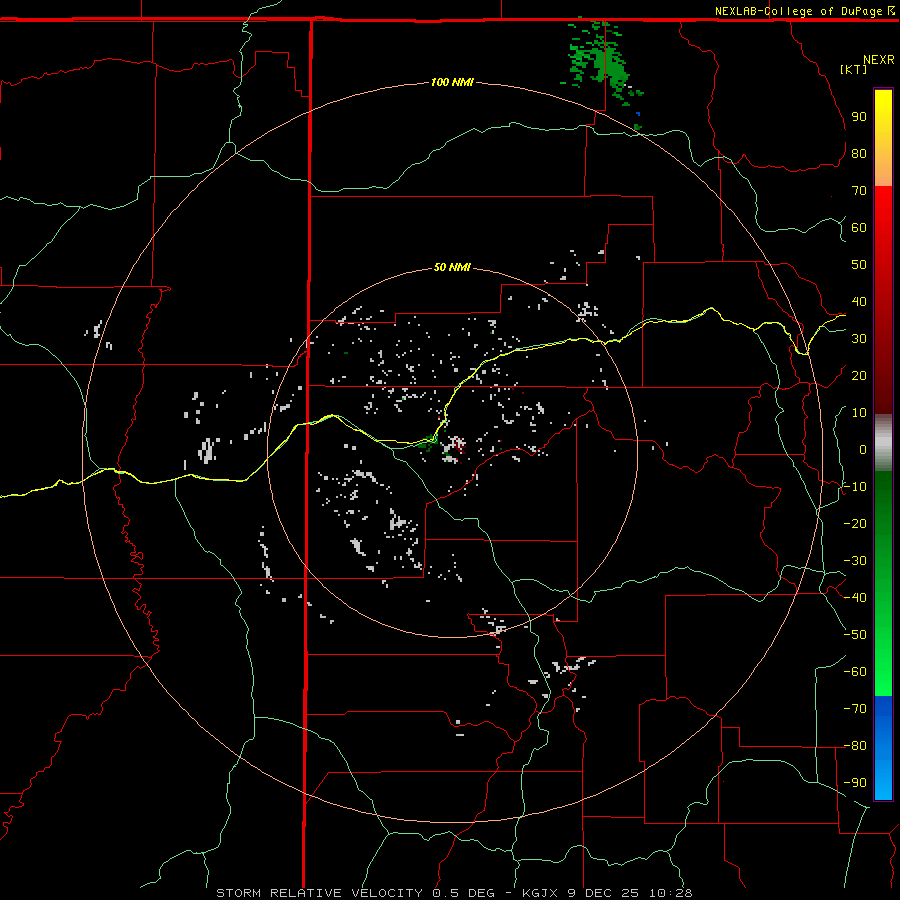The height and width of the screenshot is (900, 900).
Task: Click the 50 NMI range ring label
Action: coord(452,267)
